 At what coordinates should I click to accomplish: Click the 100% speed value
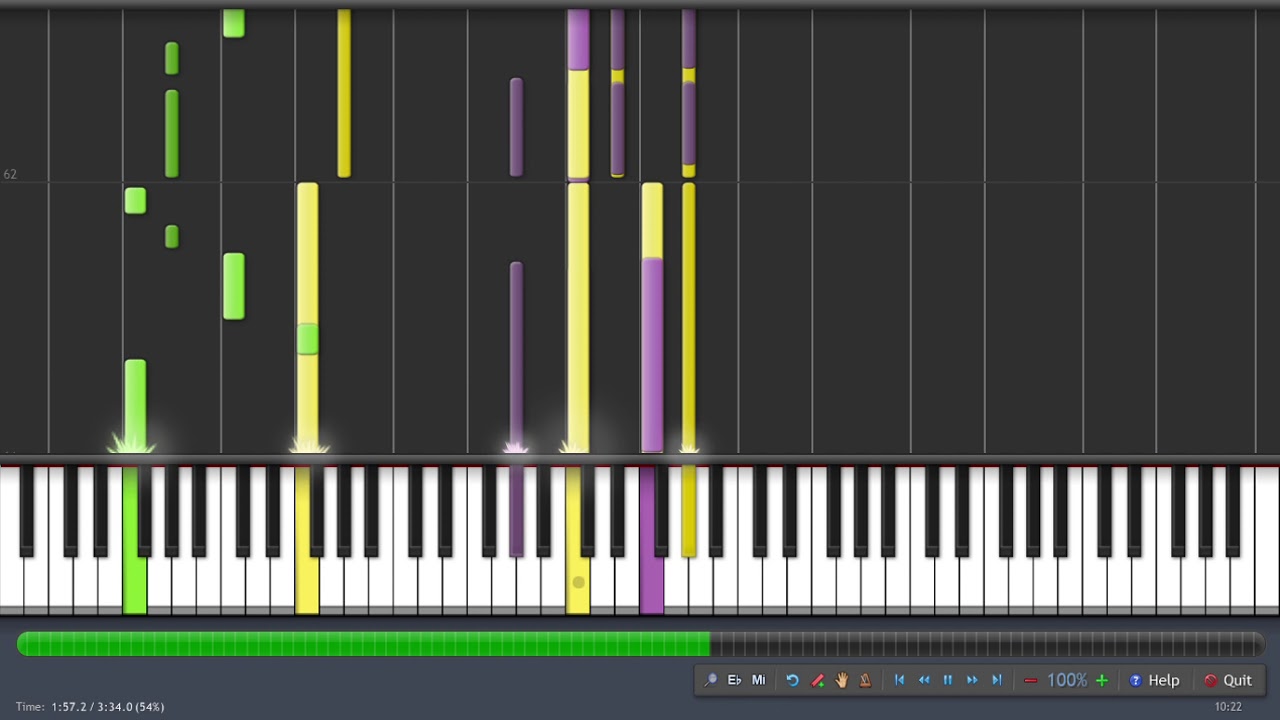click(1067, 680)
